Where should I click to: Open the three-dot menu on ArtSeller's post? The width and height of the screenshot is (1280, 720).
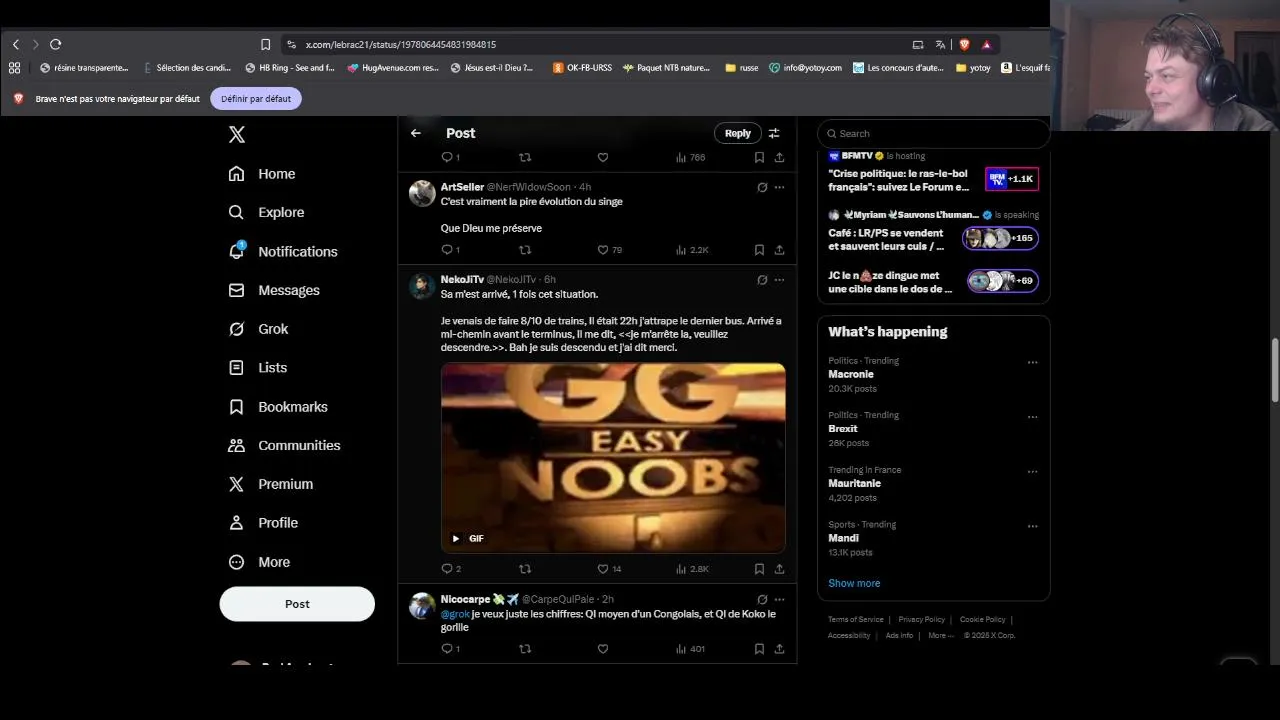pos(779,187)
